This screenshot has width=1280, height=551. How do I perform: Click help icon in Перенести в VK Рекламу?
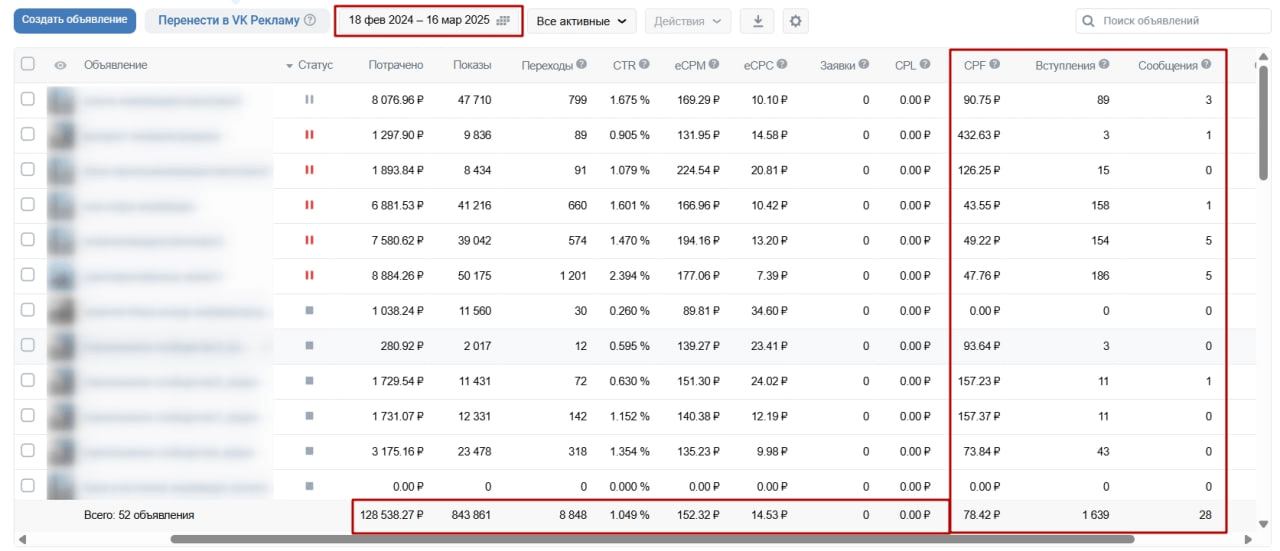coord(310,20)
